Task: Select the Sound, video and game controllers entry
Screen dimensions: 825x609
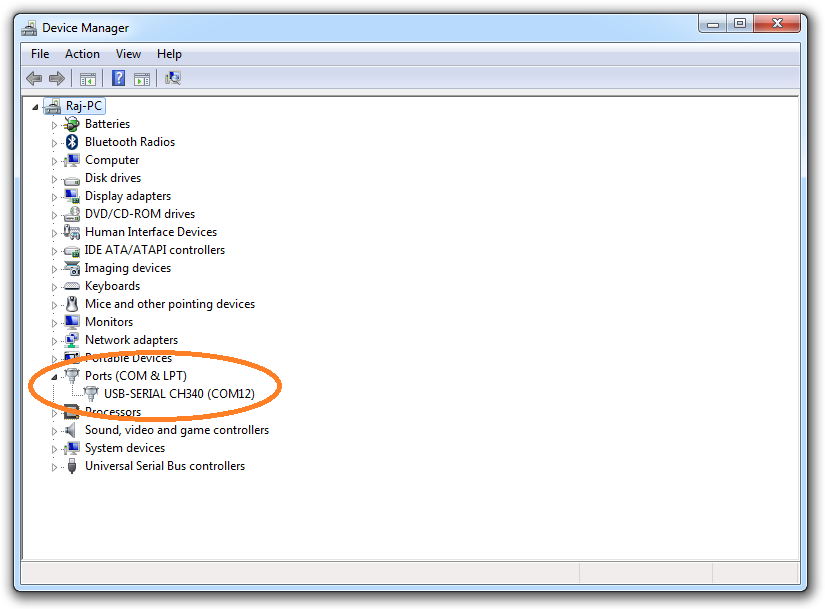Action: coord(177,429)
